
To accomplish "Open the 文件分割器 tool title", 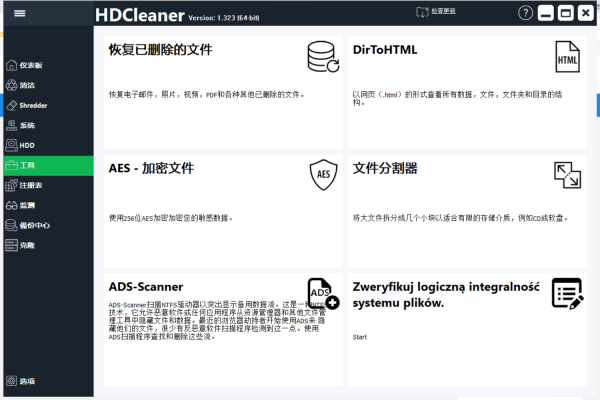I will 385,168.
